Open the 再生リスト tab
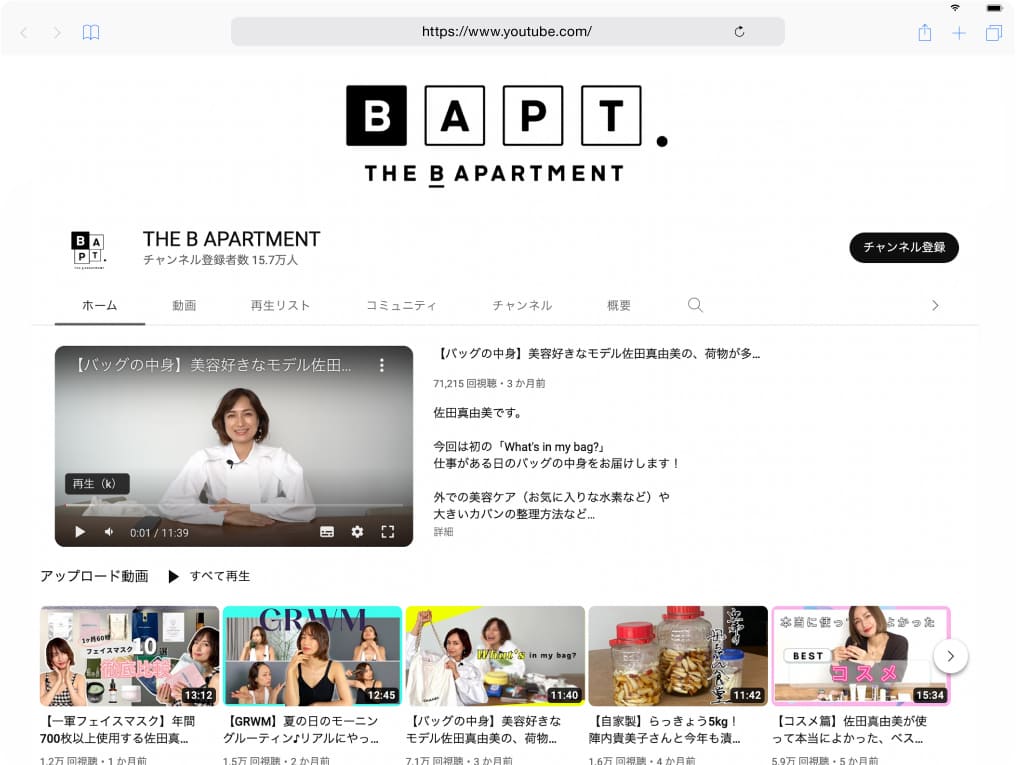Viewport: 1016px width, 765px height. pyautogui.click(x=279, y=305)
